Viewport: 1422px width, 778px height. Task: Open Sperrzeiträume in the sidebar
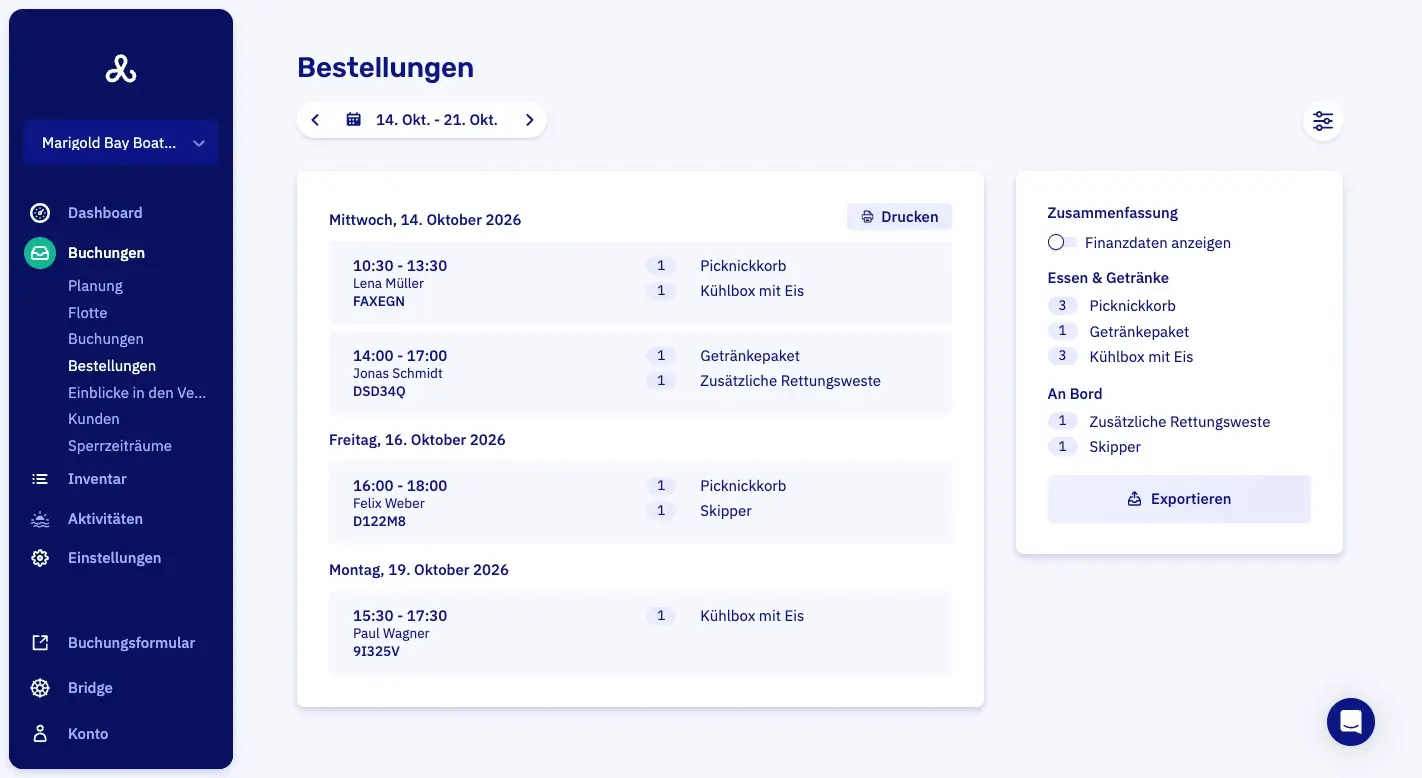[120, 446]
